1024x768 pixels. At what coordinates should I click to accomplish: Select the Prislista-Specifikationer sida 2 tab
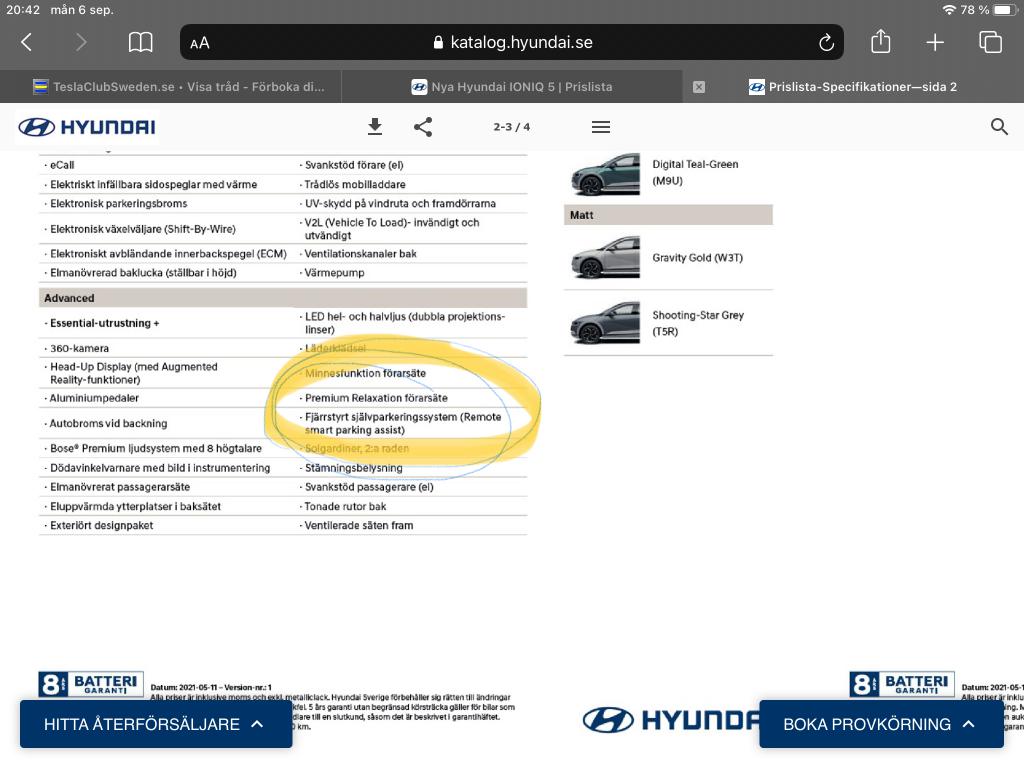853,87
